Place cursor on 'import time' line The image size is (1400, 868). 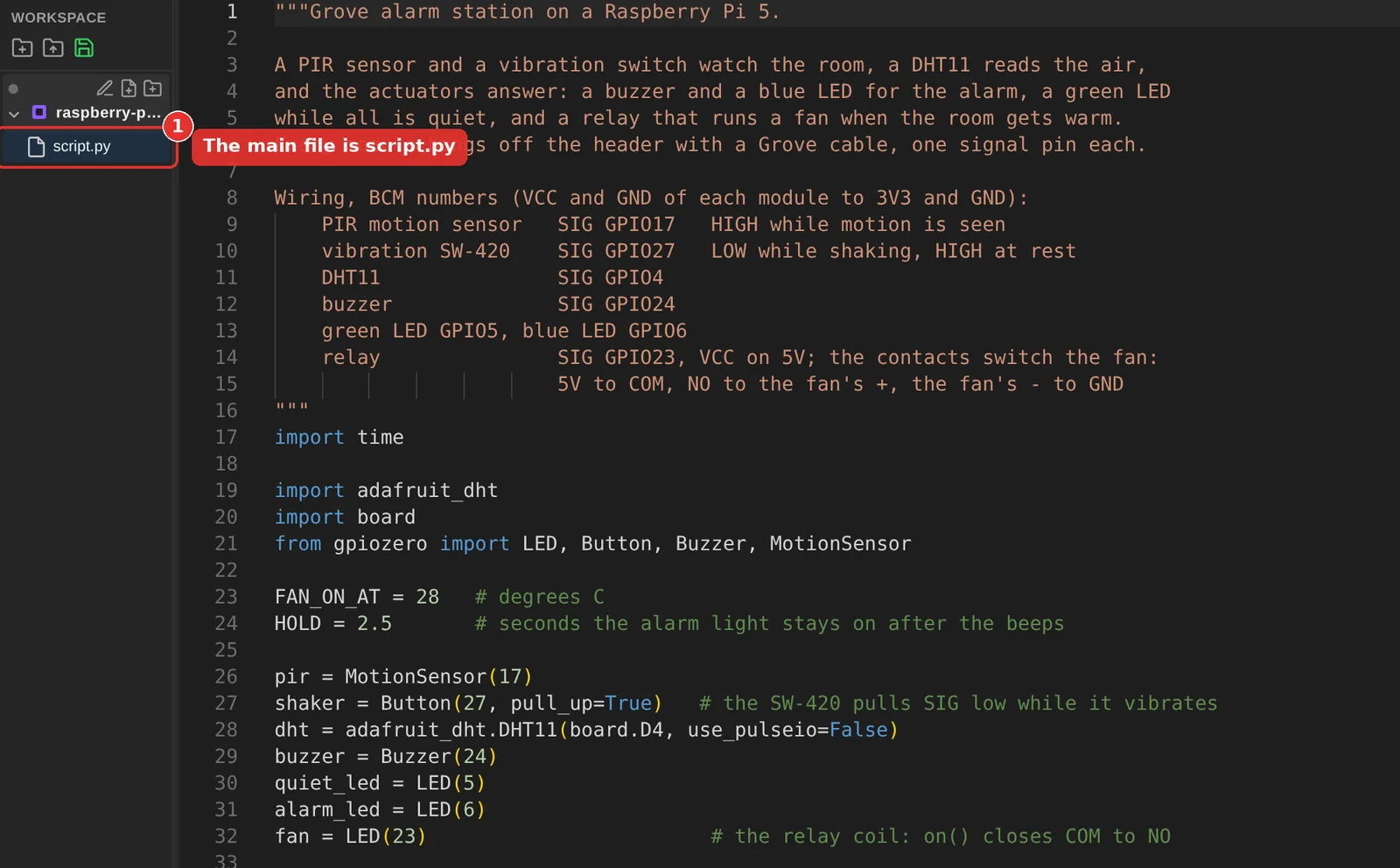coord(339,437)
